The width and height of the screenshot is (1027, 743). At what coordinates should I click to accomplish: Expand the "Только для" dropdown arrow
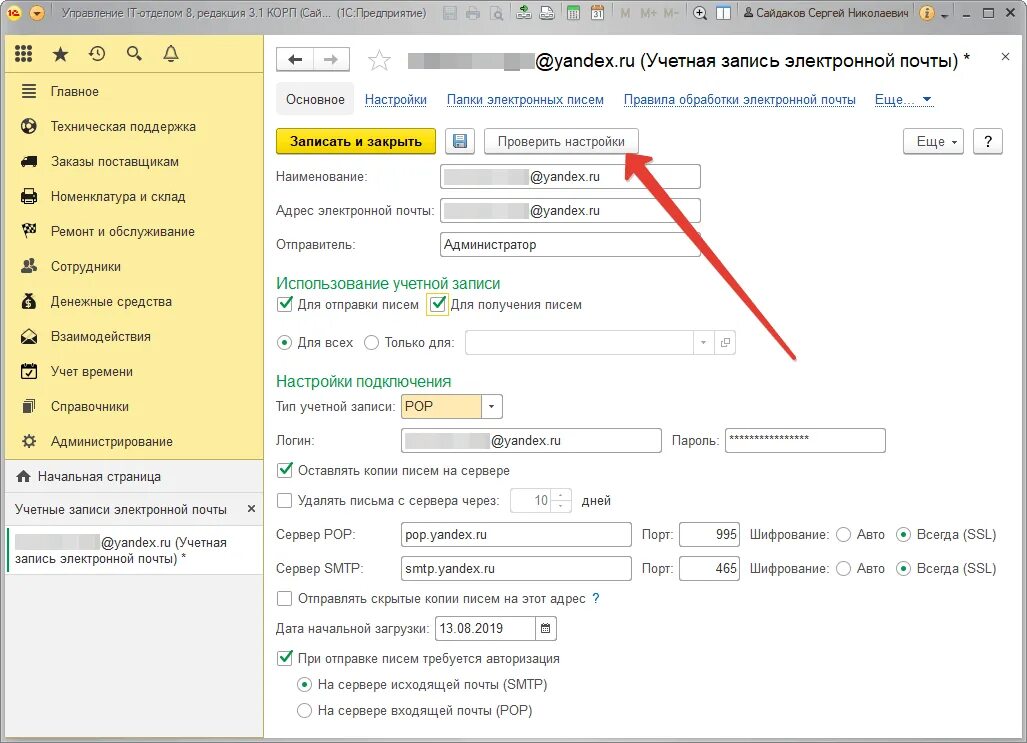click(703, 343)
